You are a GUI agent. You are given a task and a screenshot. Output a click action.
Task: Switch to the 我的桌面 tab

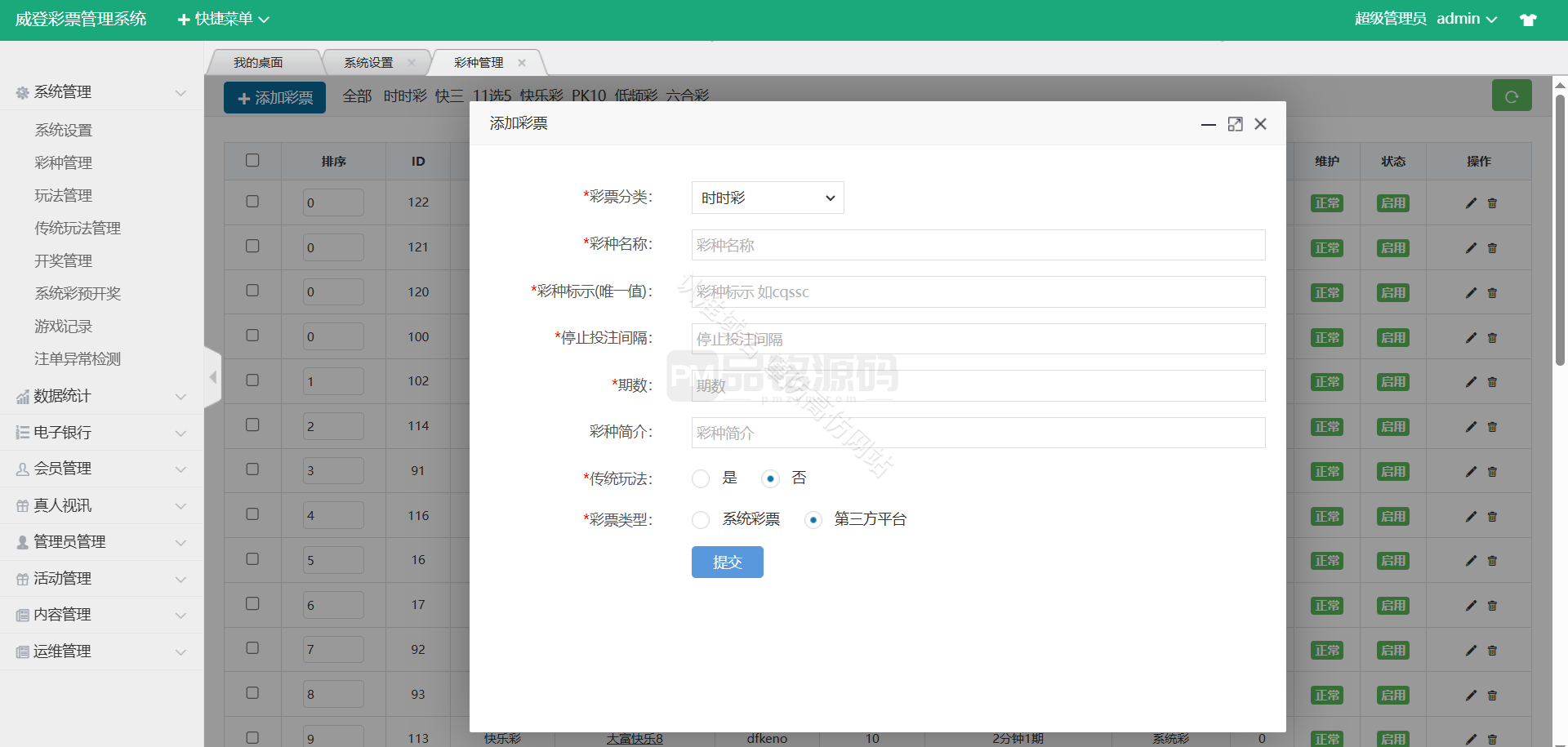point(258,63)
